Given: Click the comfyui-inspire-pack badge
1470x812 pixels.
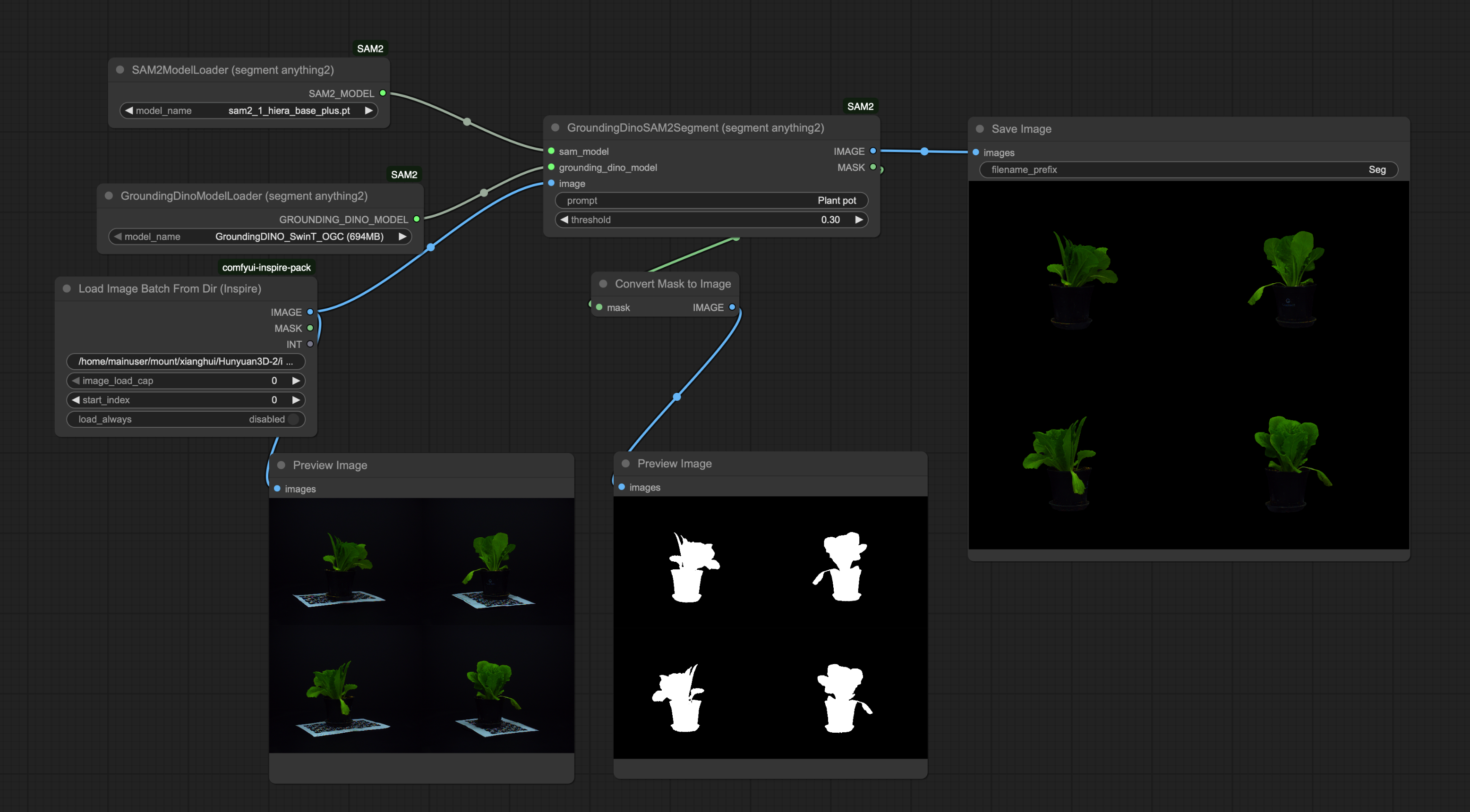Looking at the screenshot, I should (x=266, y=267).
